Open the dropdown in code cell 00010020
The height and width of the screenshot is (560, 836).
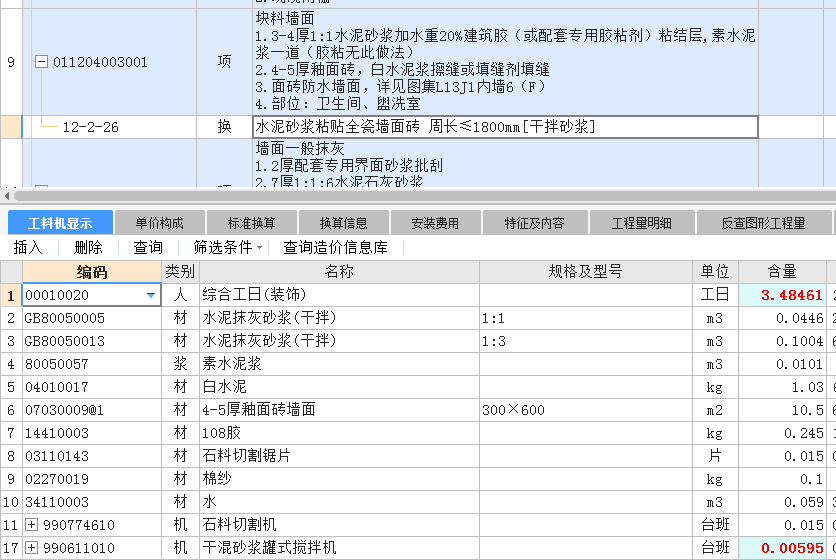coord(151,295)
